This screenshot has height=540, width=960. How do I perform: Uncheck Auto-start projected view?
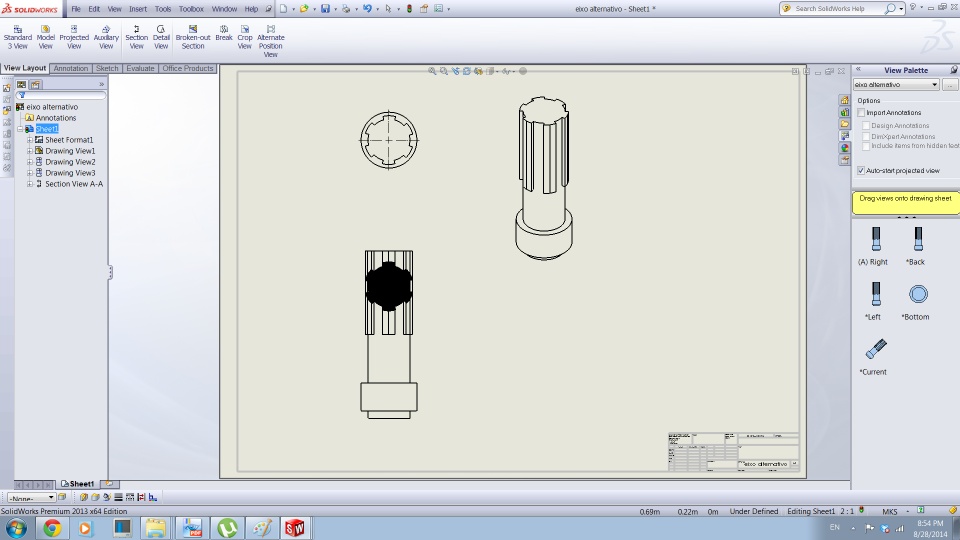pyautogui.click(x=861, y=170)
